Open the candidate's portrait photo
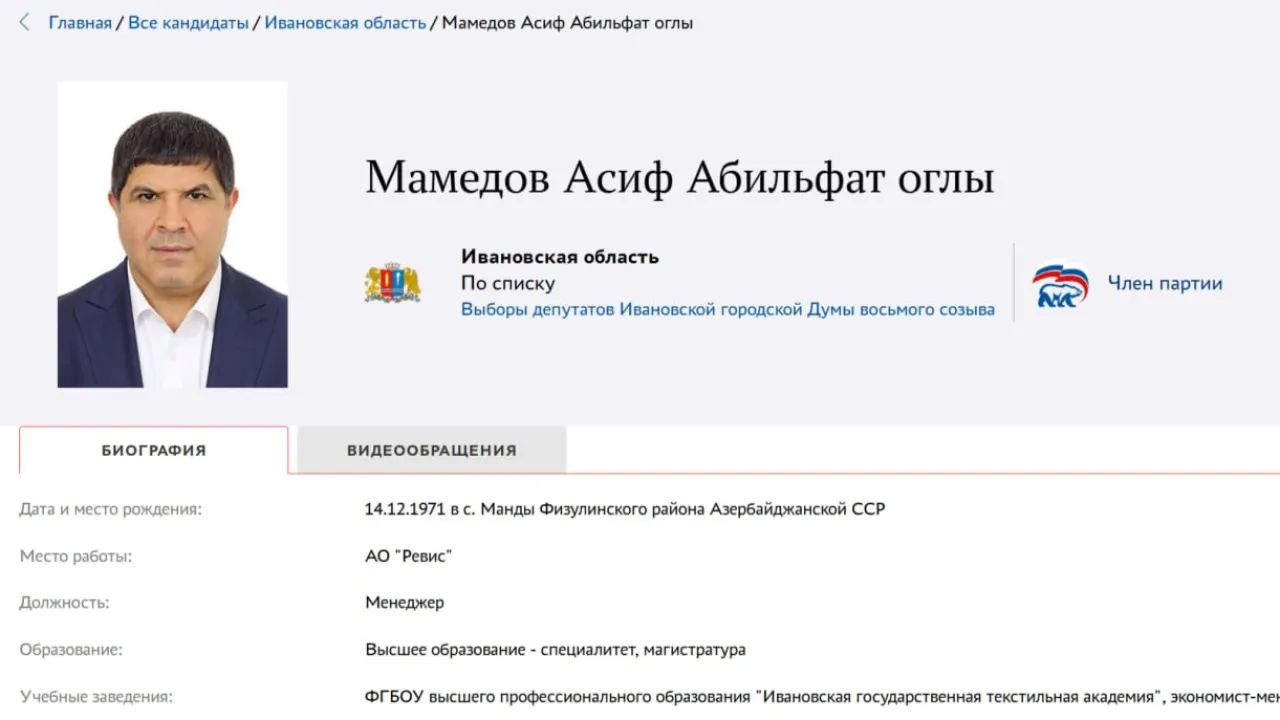This screenshot has width=1280, height=720. [172, 235]
